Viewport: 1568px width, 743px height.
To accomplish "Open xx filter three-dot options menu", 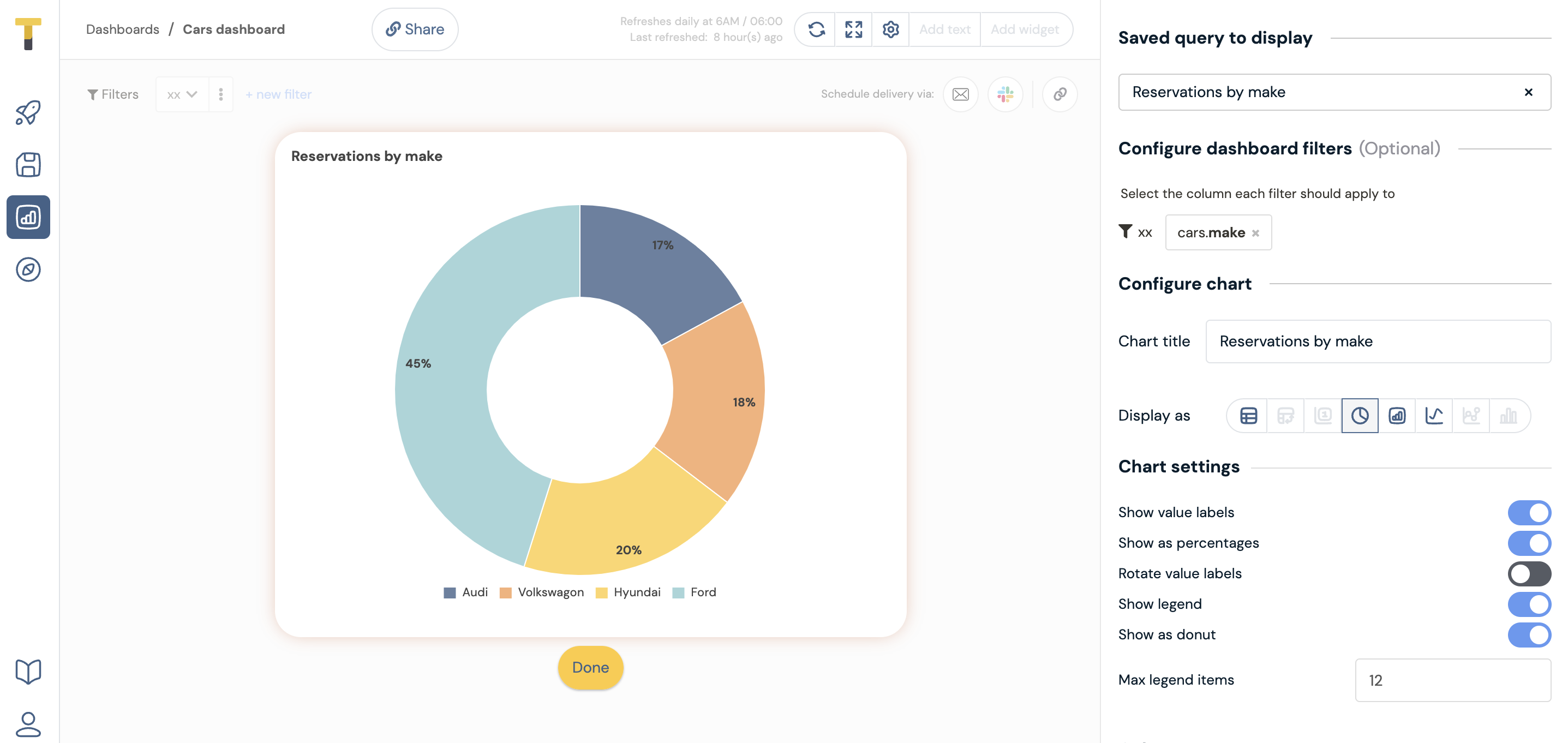I will (221, 94).
